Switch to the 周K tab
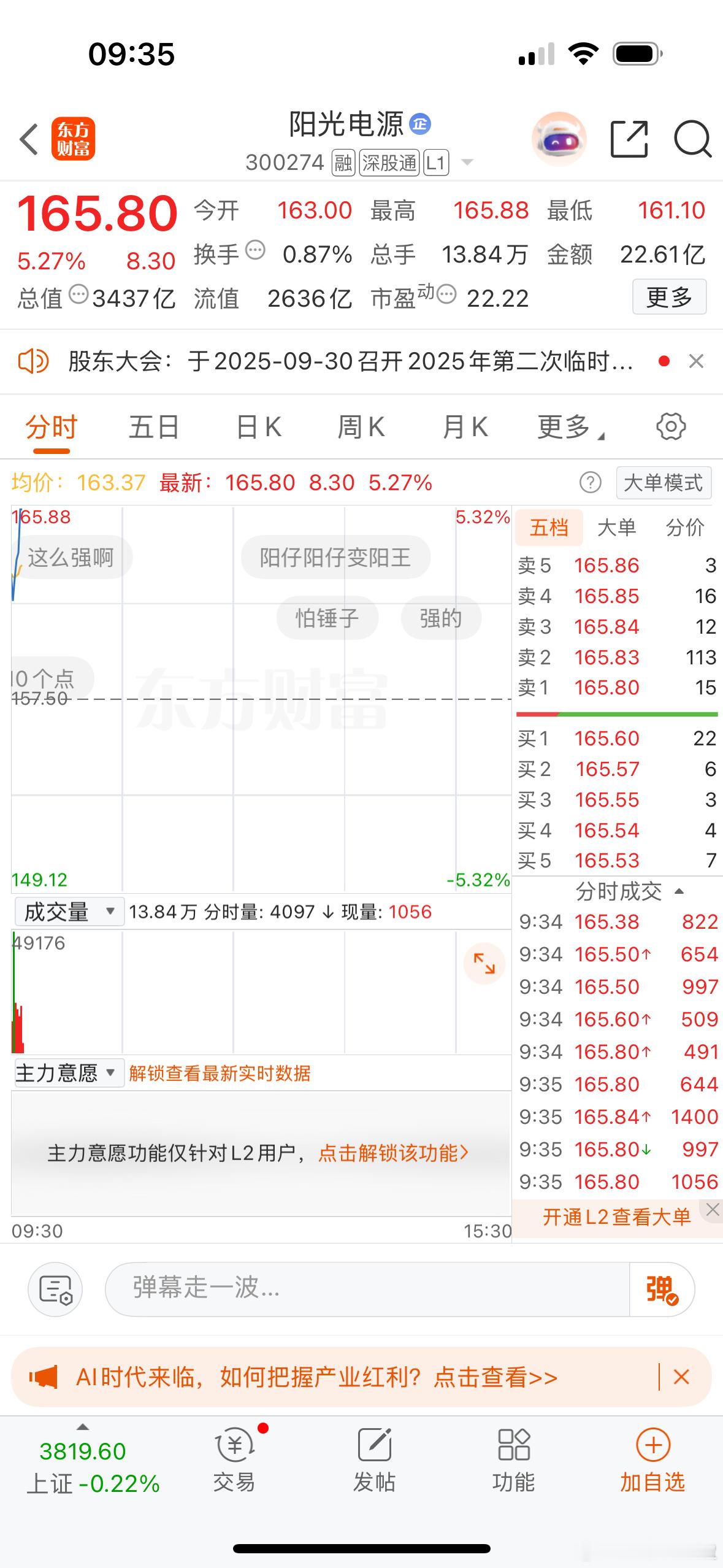Image resolution: width=723 pixels, height=1568 pixels. [x=362, y=426]
